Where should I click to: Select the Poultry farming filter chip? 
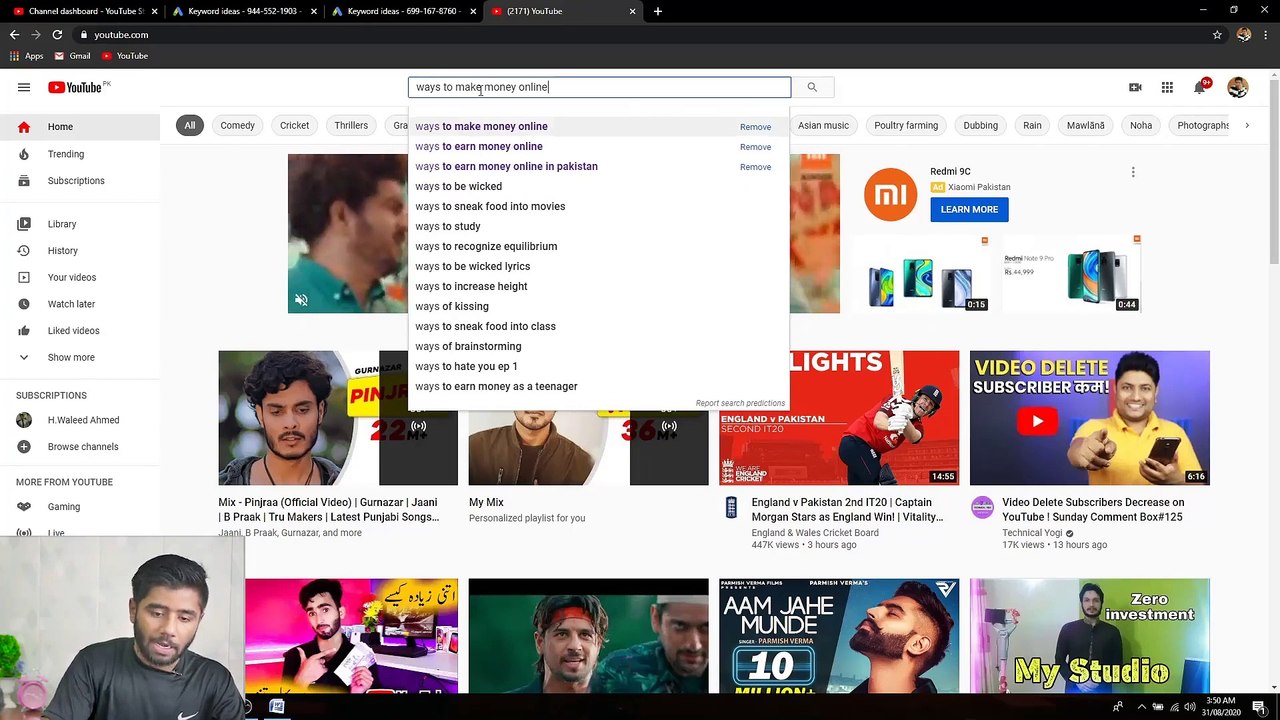pos(906,126)
